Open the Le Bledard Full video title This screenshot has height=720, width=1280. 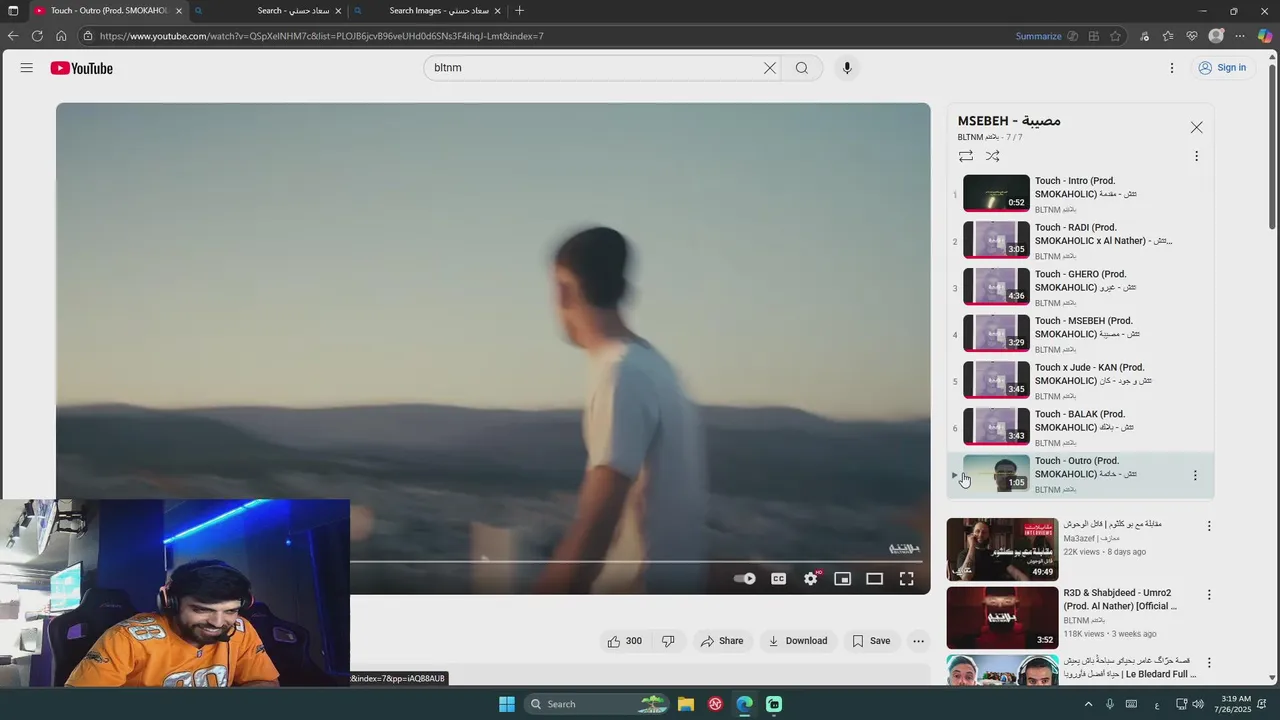pos(1130,668)
